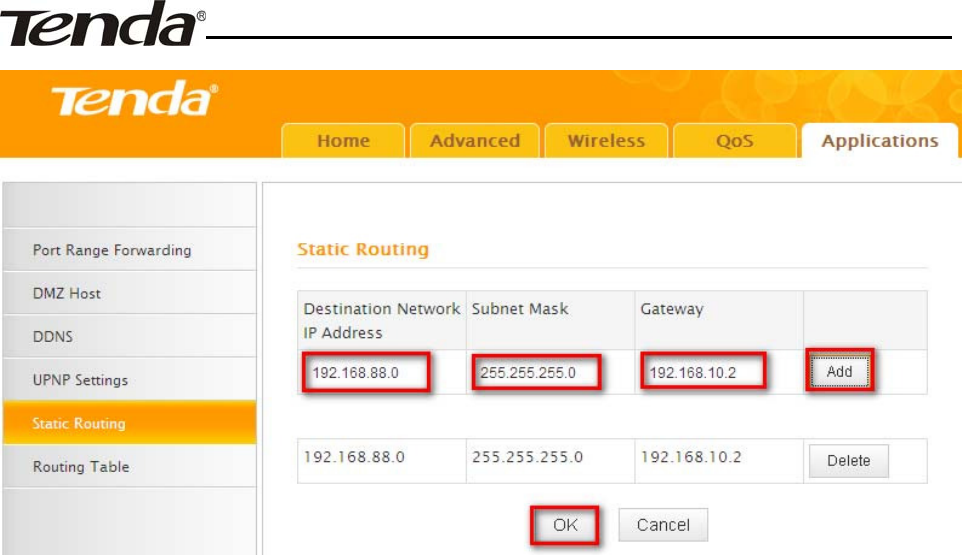962x555 pixels.
Task: Click the Gateway column header
Action: (719, 320)
